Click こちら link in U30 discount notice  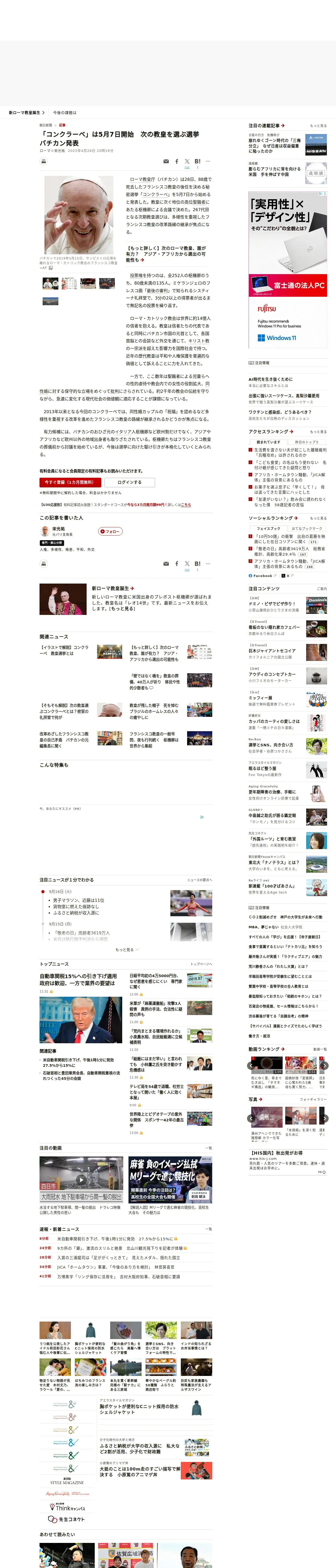click(x=186, y=505)
